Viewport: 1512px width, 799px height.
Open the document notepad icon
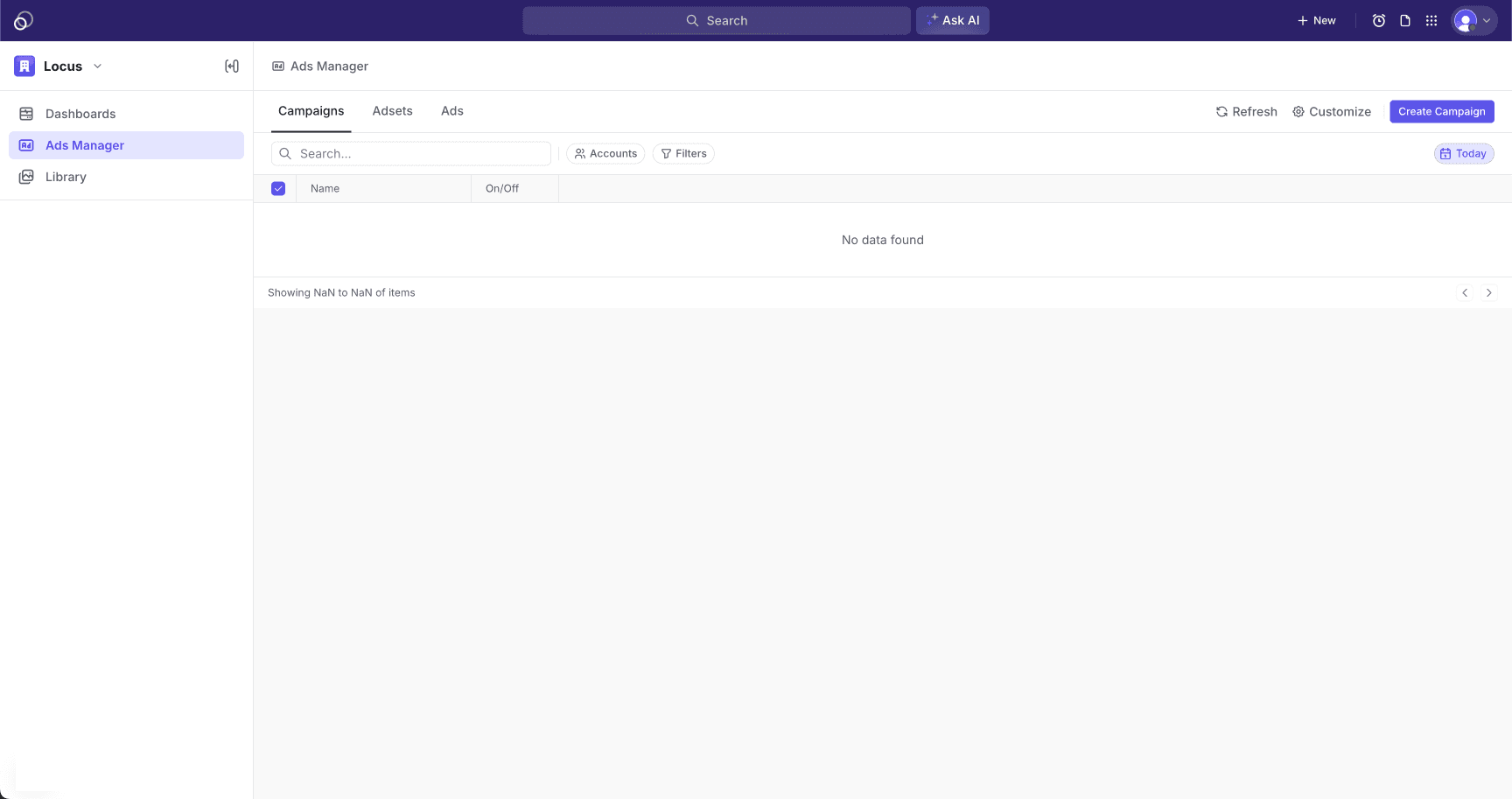coord(1405,21)
